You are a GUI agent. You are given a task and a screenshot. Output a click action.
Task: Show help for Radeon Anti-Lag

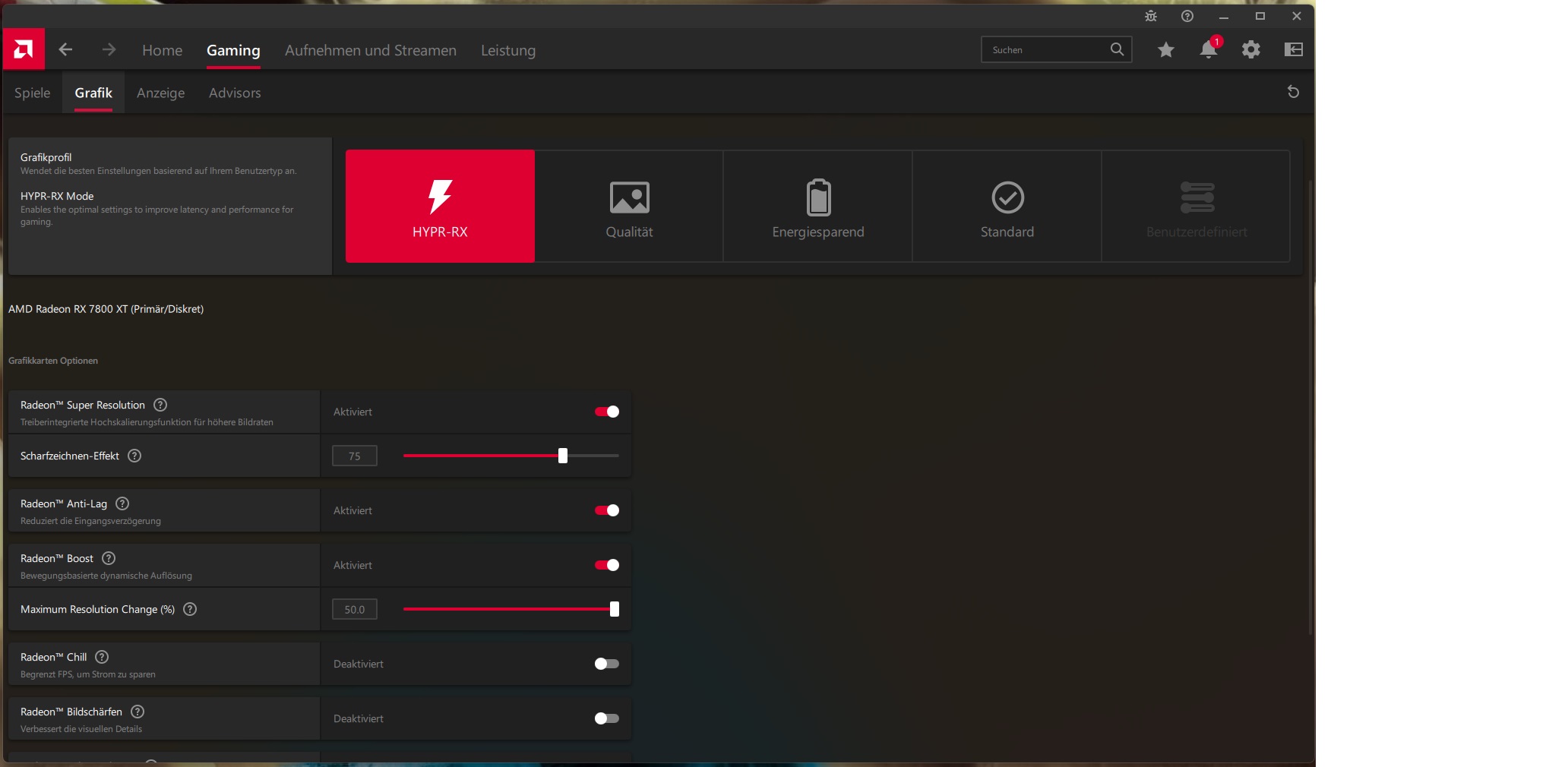(122, 503)
